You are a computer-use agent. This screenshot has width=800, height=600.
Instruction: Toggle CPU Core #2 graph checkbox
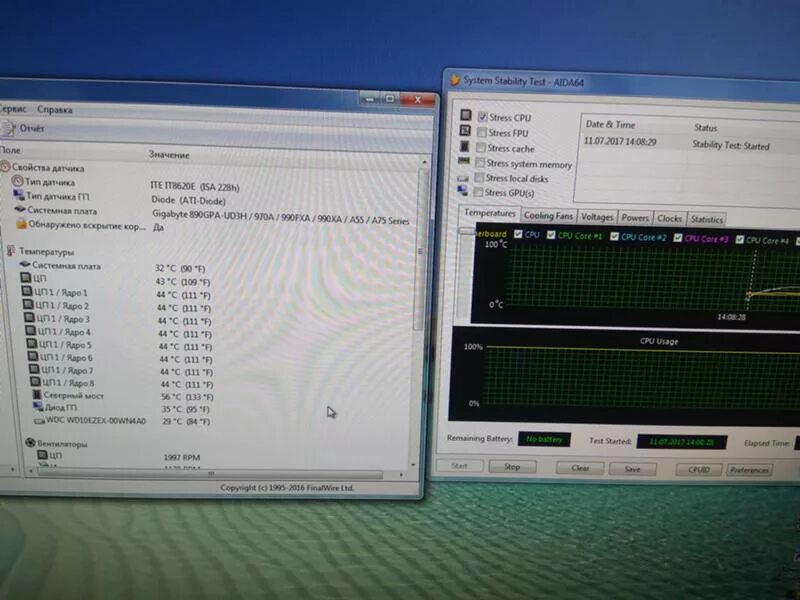pos(614,236)
